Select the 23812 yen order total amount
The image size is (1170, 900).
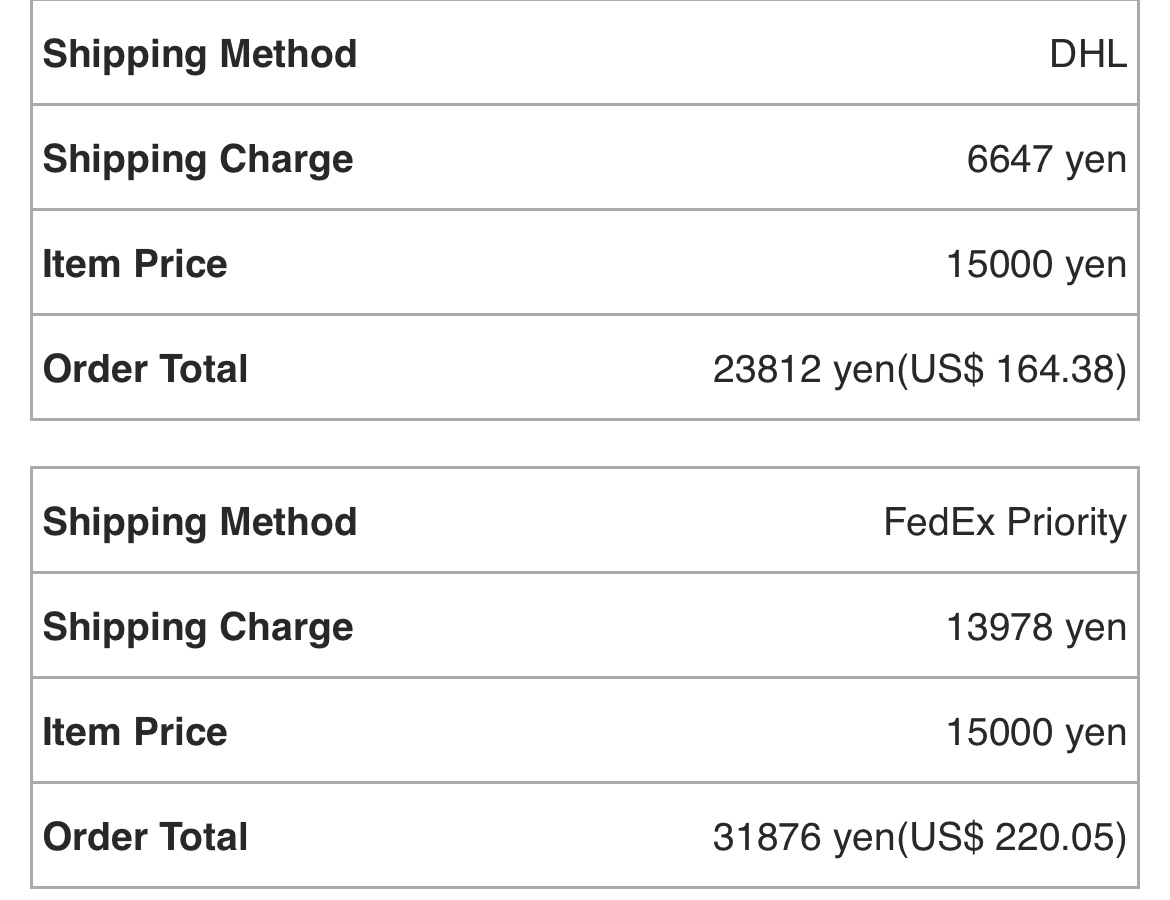coord(802,370)
